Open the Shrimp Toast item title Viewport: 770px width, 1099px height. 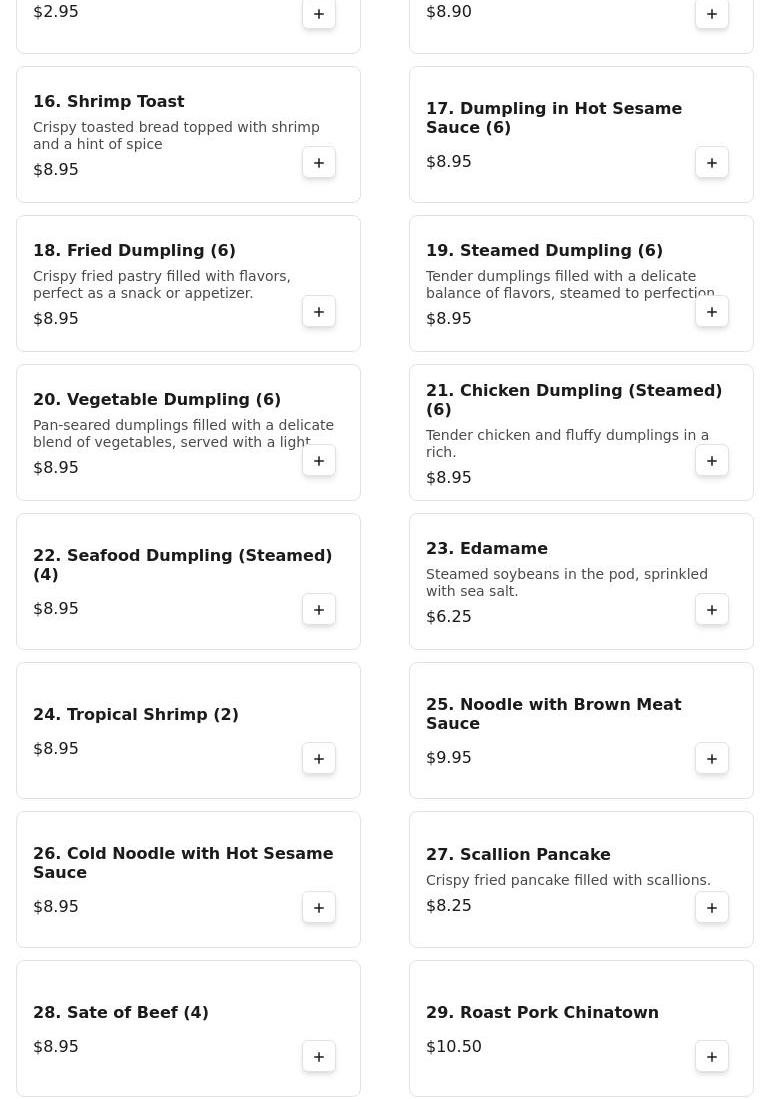pyautogui.click(x=109, y=102)
